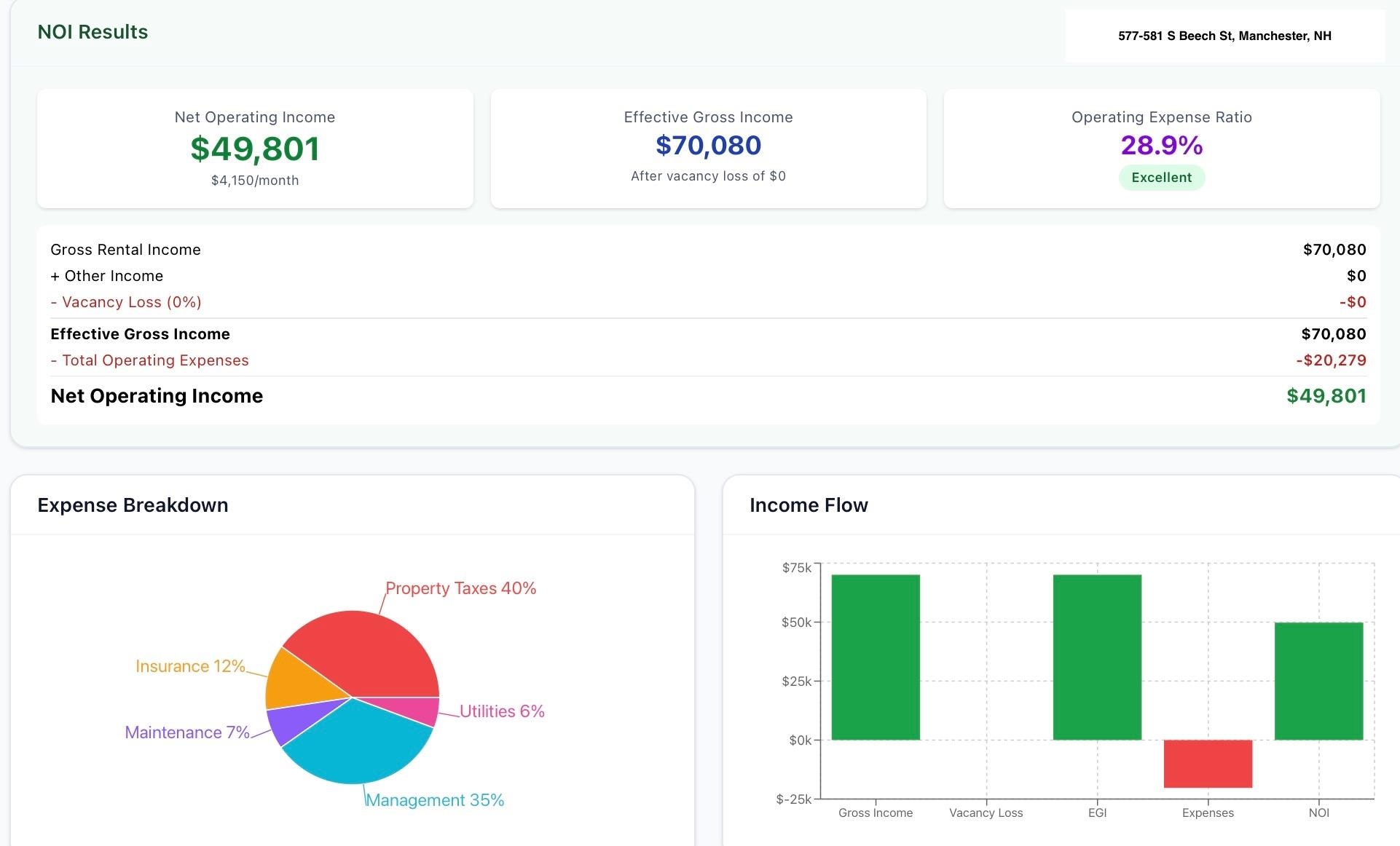The height and width of the screenshot is (846, 1400).
Task: Click the Gross Rental Income row label
Action: [125, 250]
